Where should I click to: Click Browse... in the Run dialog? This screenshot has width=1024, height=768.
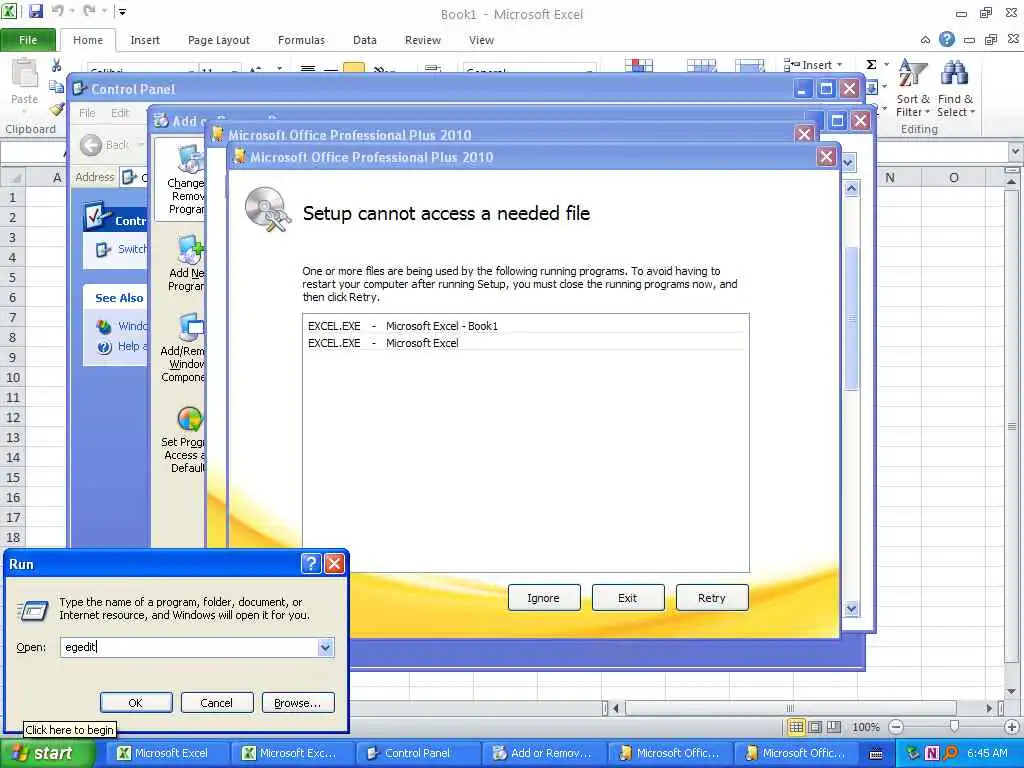pos(298,703)
